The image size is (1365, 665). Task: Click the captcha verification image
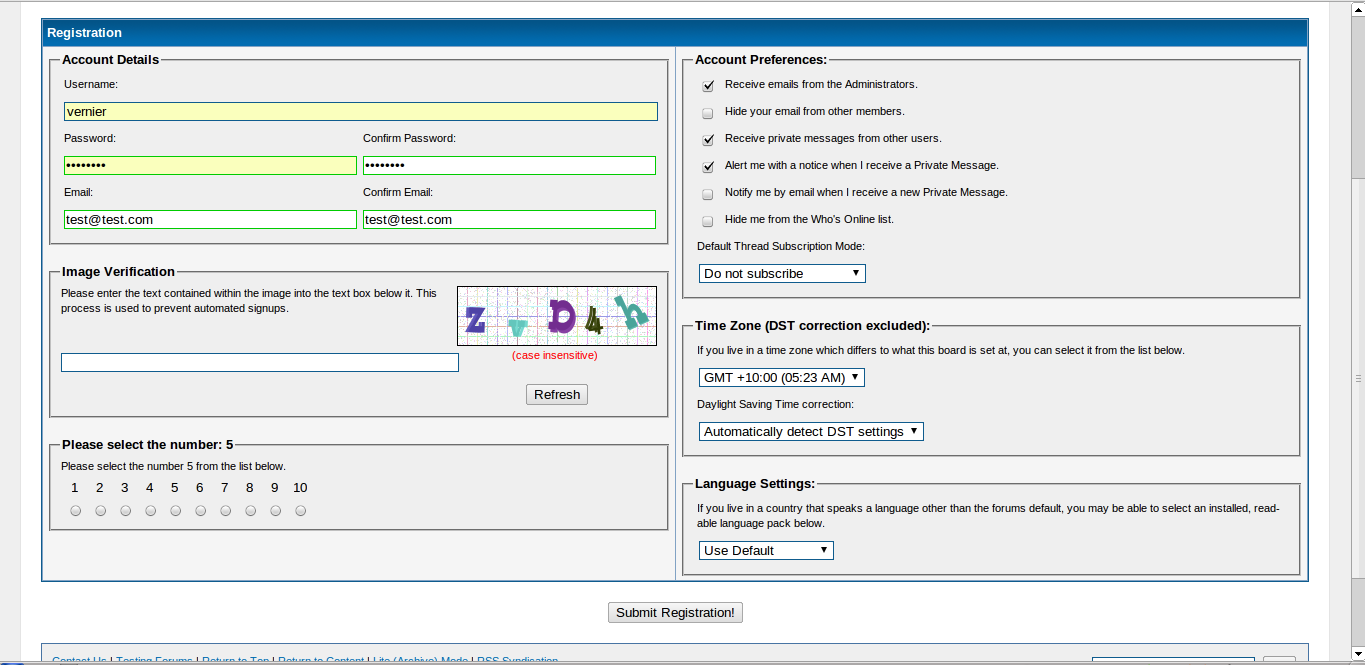point(556,316)
